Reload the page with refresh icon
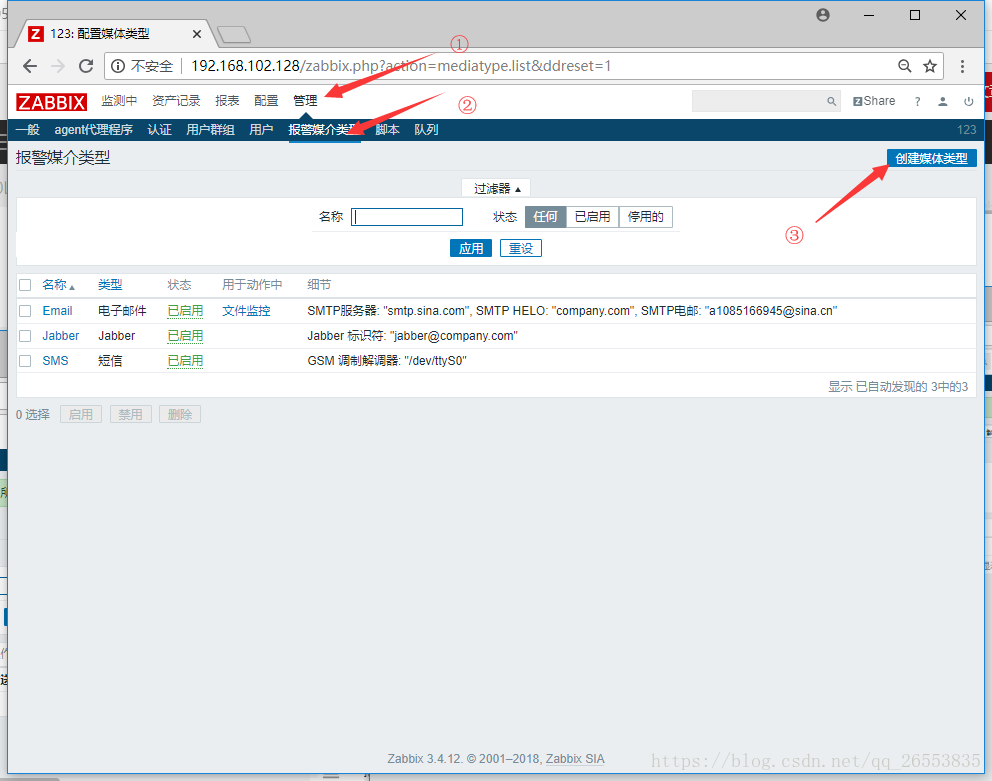 86,66
